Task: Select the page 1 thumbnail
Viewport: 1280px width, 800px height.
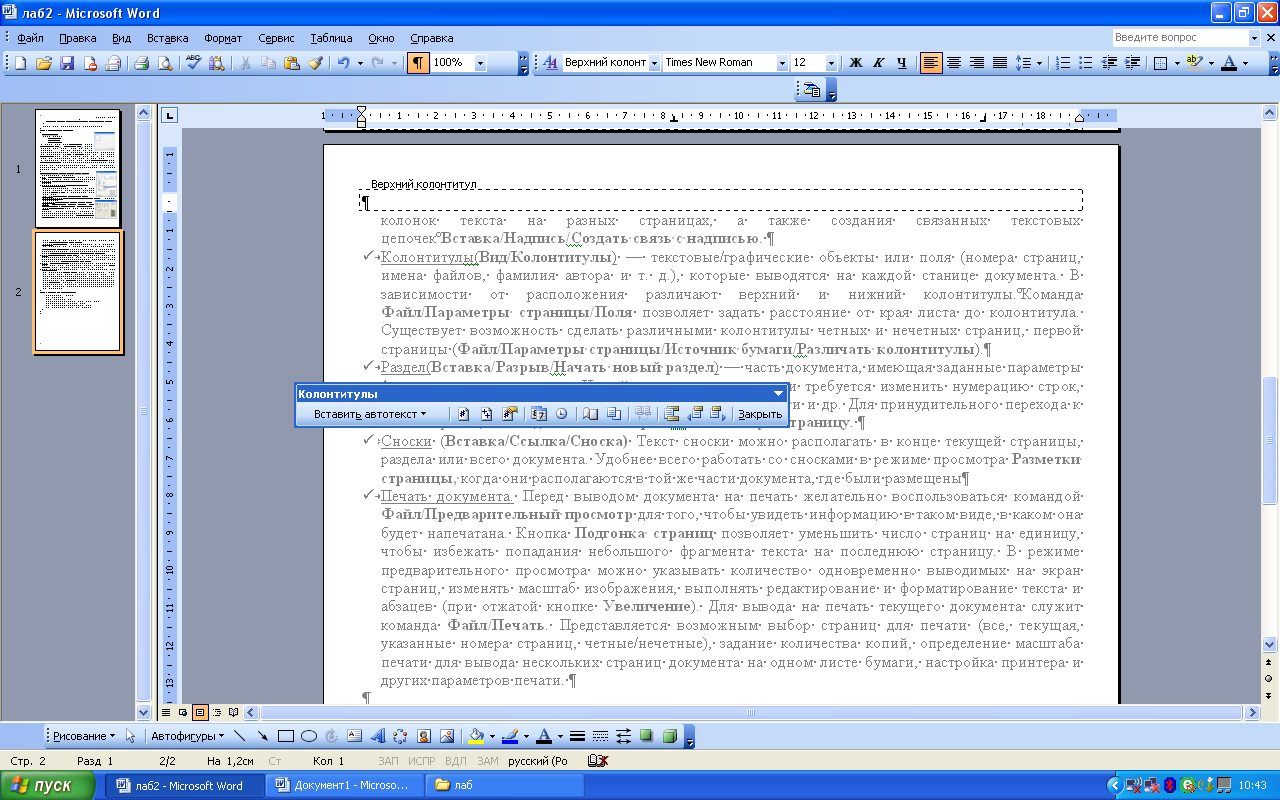Action: click(x=78, y=168)
